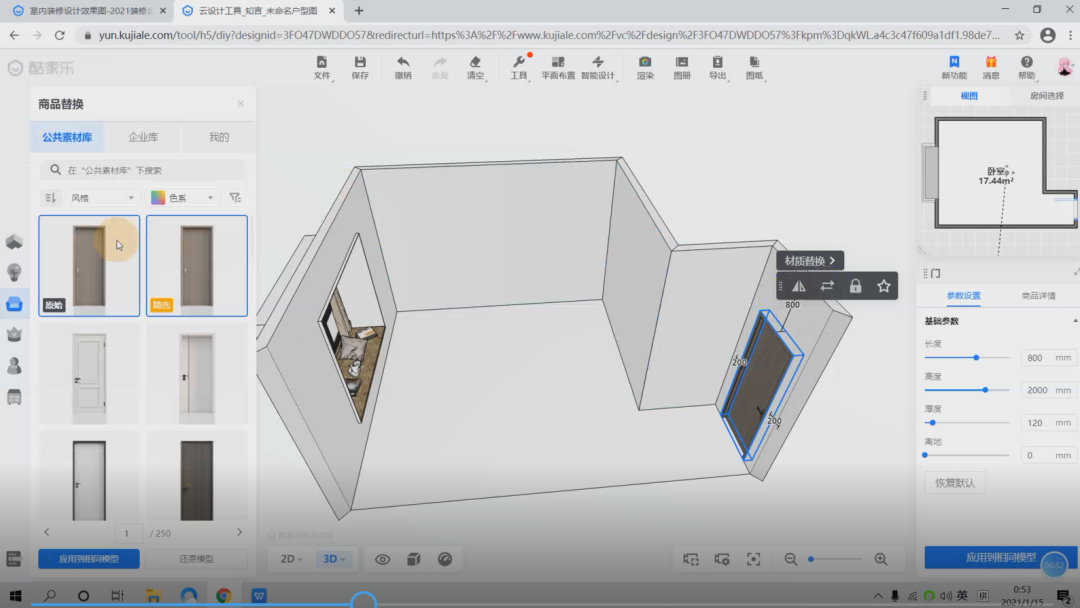Open the light bulb sidebar icon
Viewport: 1080px width, 608px height.
coord(14,273)
